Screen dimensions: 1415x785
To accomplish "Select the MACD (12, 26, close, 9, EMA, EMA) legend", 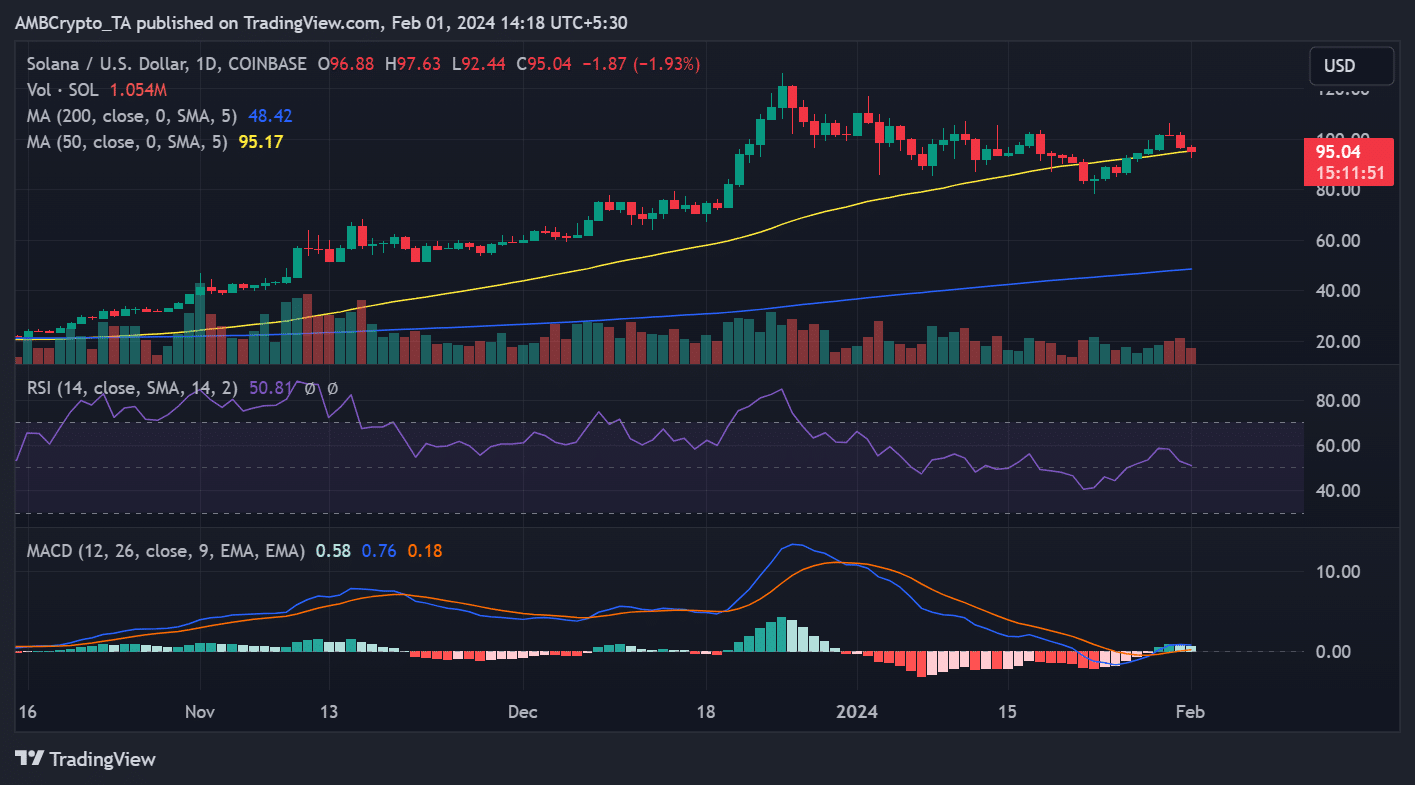I will [165, 550].
